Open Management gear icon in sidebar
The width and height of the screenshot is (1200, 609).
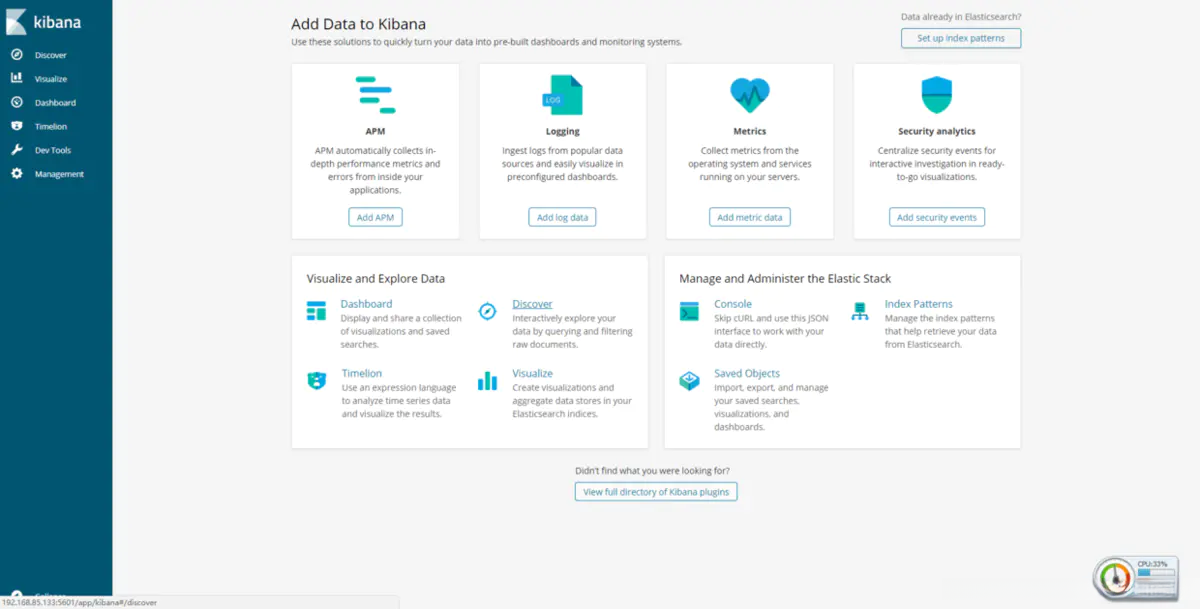click(16, 174)
